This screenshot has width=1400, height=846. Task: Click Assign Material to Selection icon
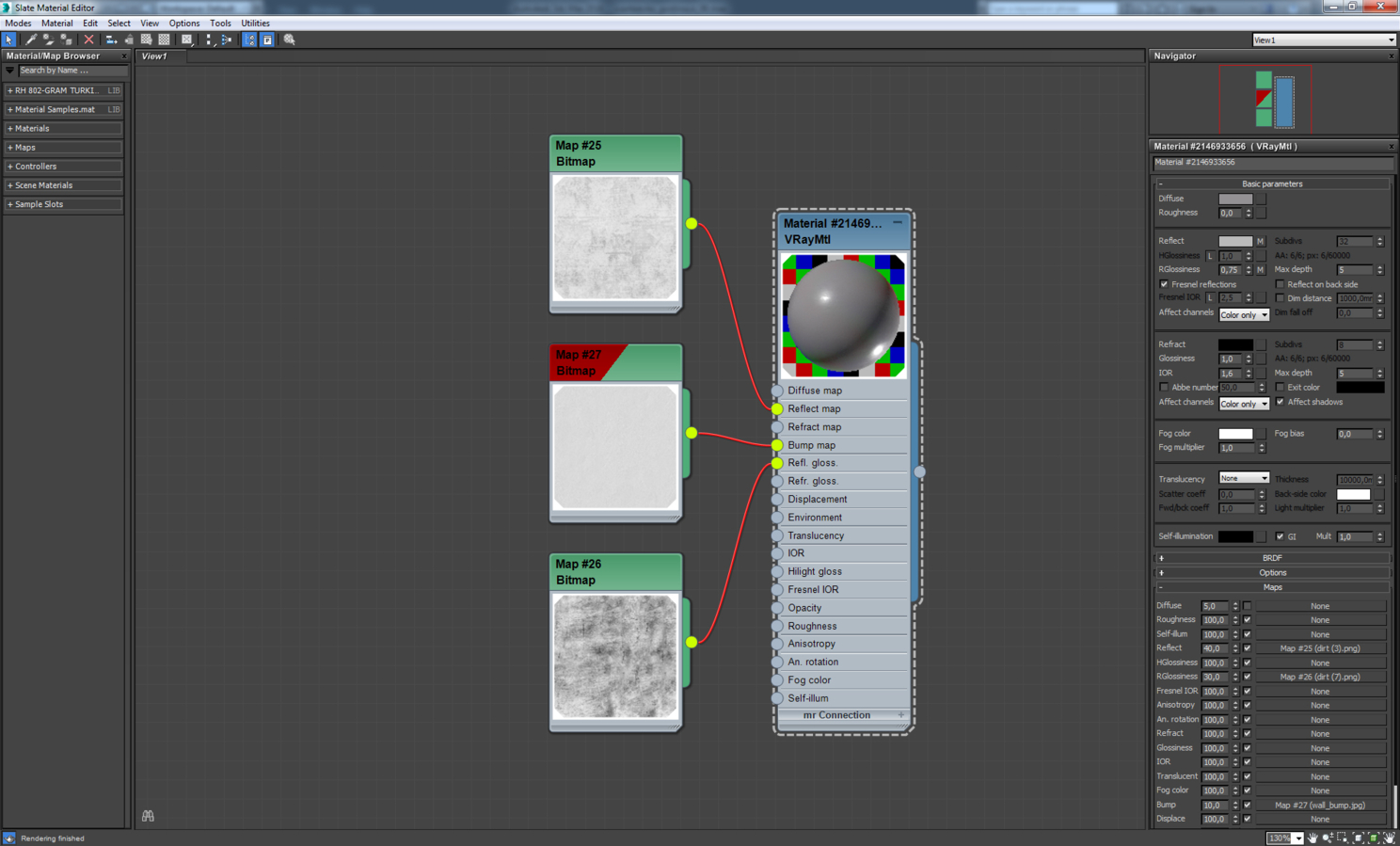(x=66, y=40)
